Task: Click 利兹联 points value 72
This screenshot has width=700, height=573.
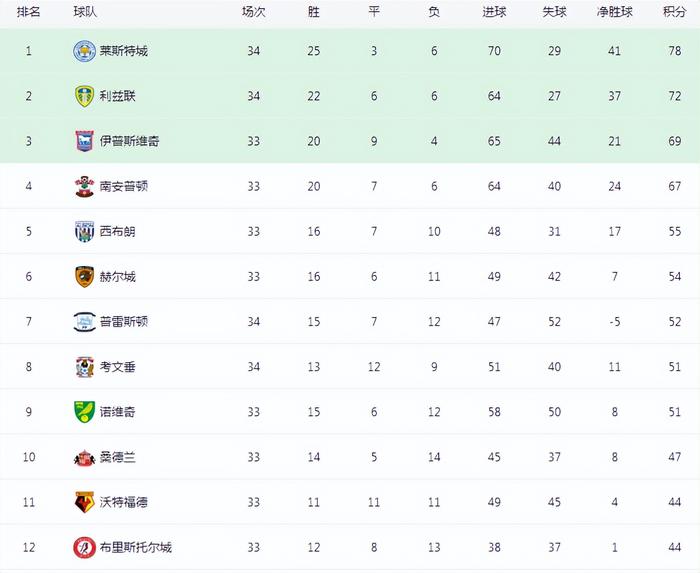Action: click(675, 96)
